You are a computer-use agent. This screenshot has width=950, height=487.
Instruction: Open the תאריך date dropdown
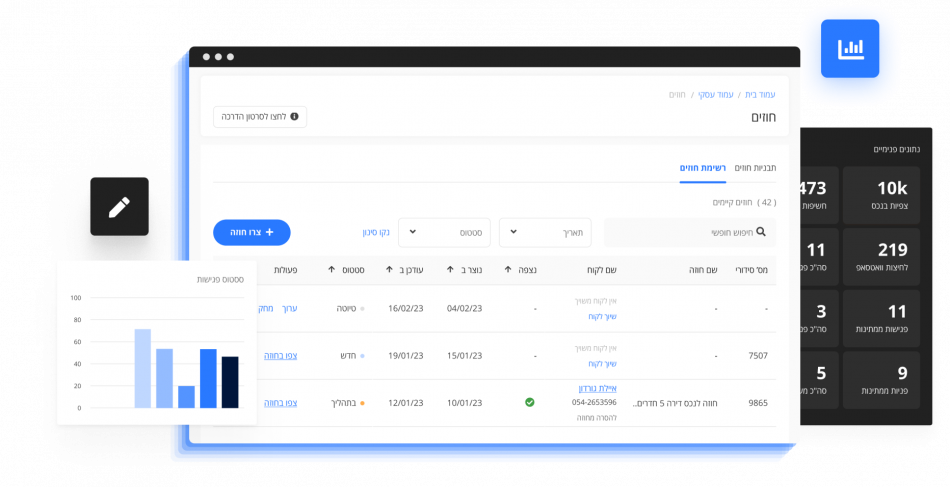tap(545, 232)
